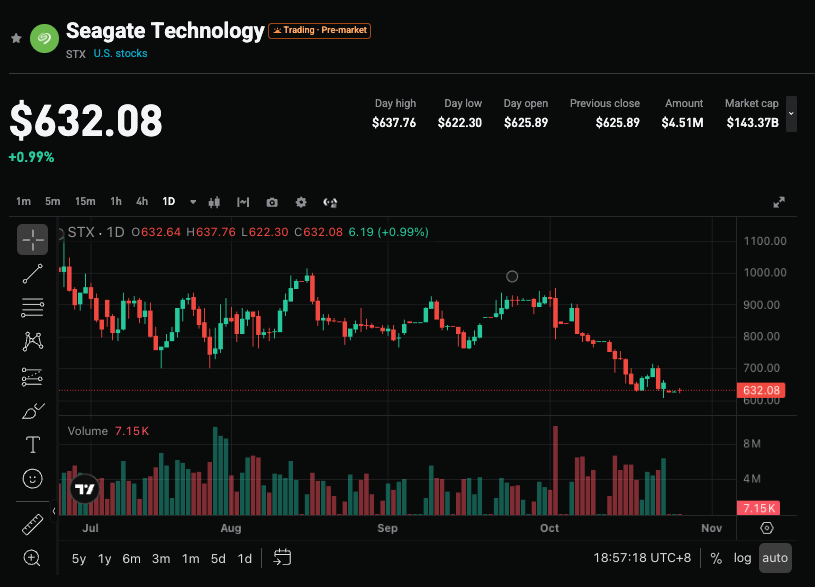This screenshot has width=815, height=587.
Task: Toggle the percent scale
Action: (716, 558)
